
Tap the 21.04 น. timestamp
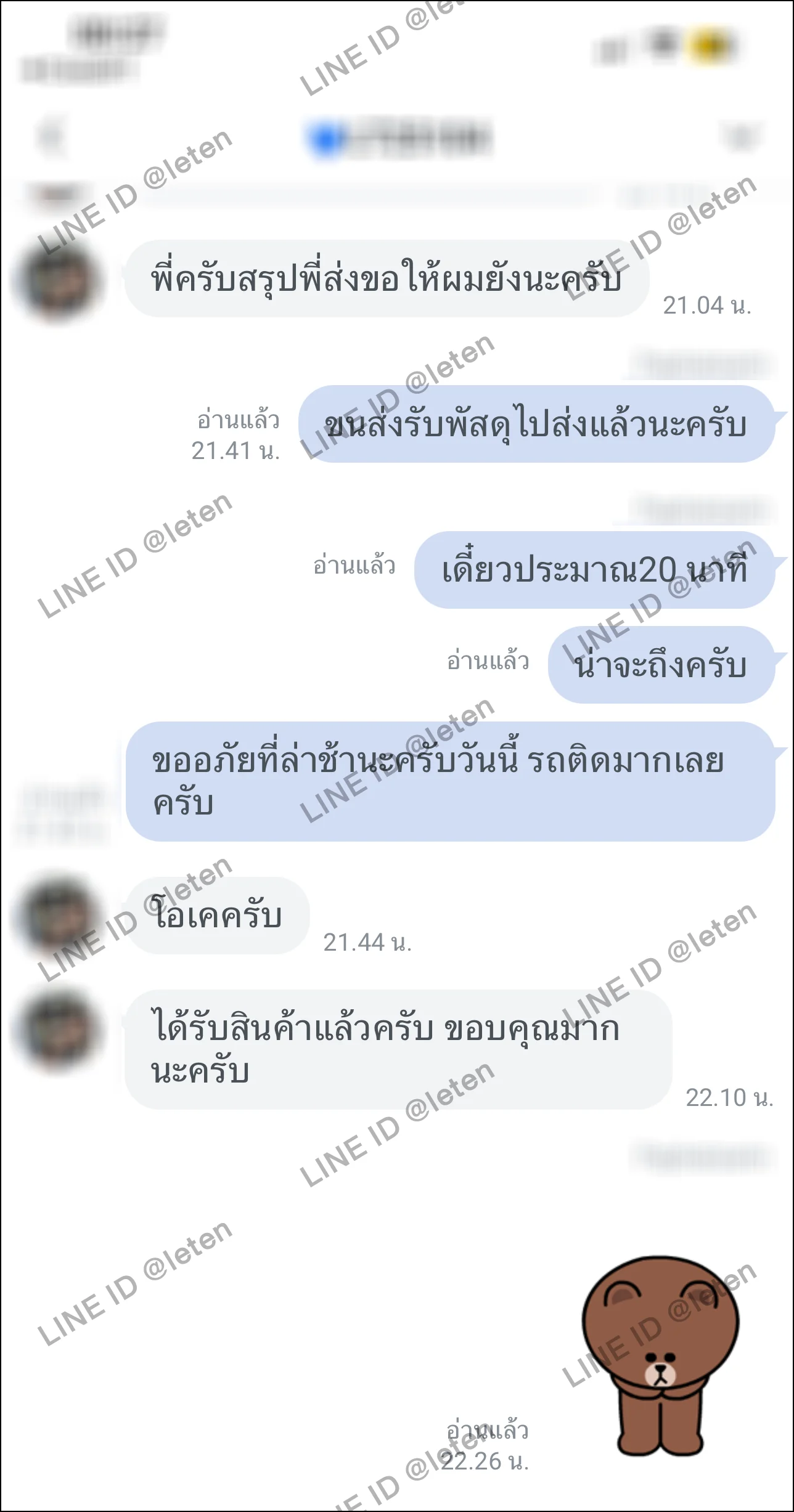click(x=707, y=305)
